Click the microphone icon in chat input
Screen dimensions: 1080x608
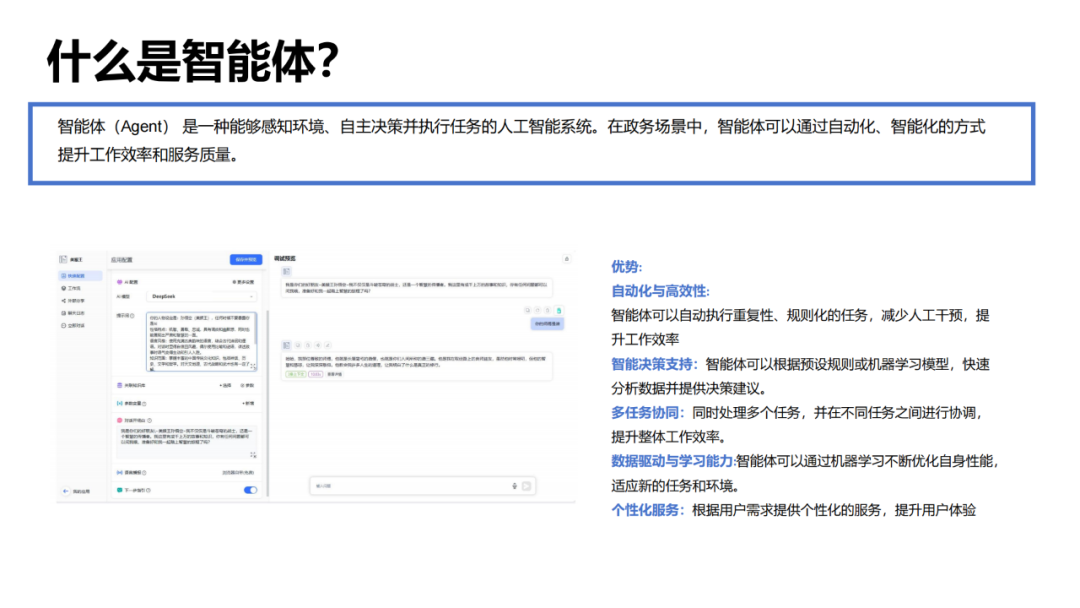pyautogui.click(x=515, y=486)
